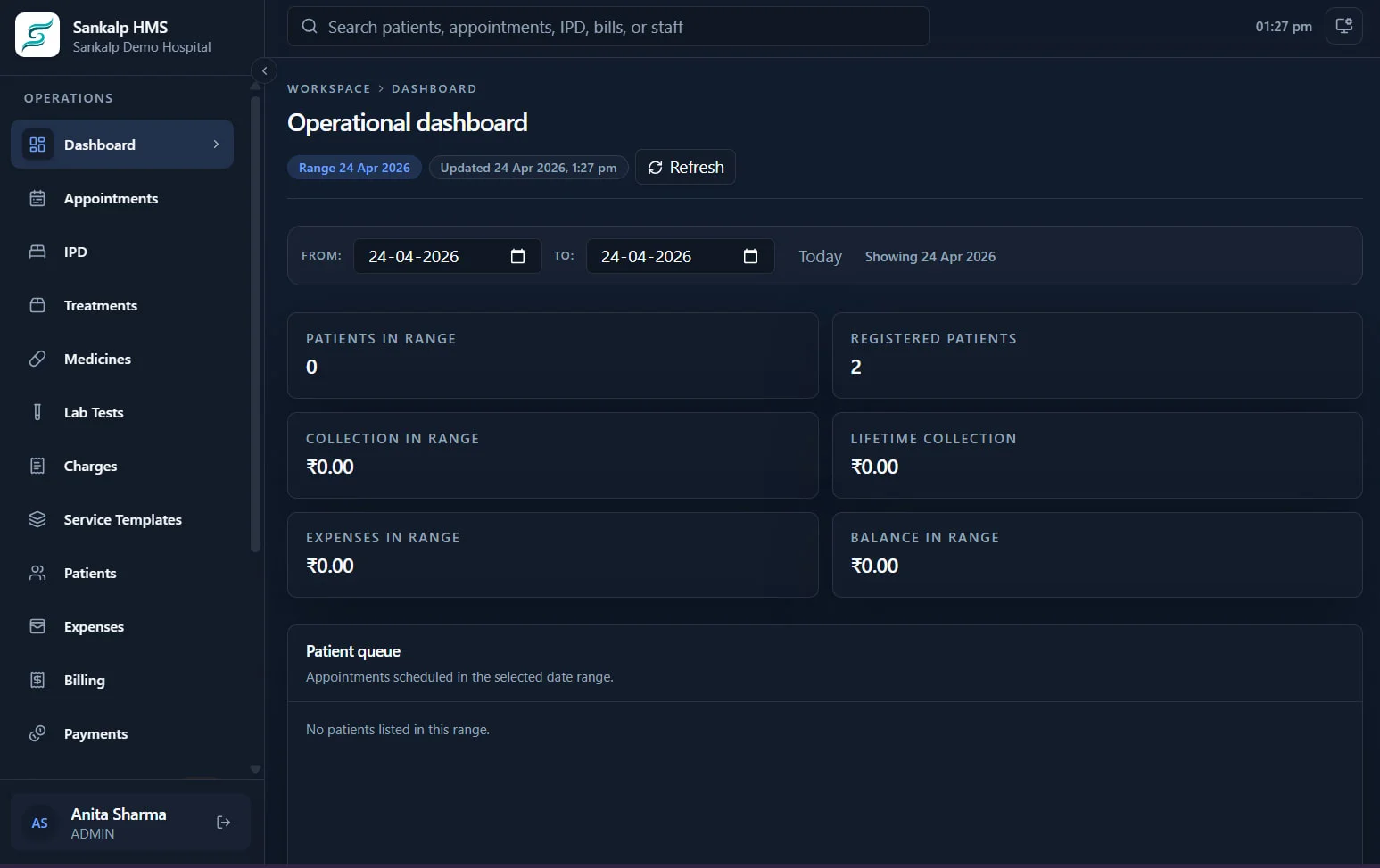The image size is (1380, 868).
Task: Select the Lifetime Collection card
Action: pyautogui.click(x=1097, y=455)
